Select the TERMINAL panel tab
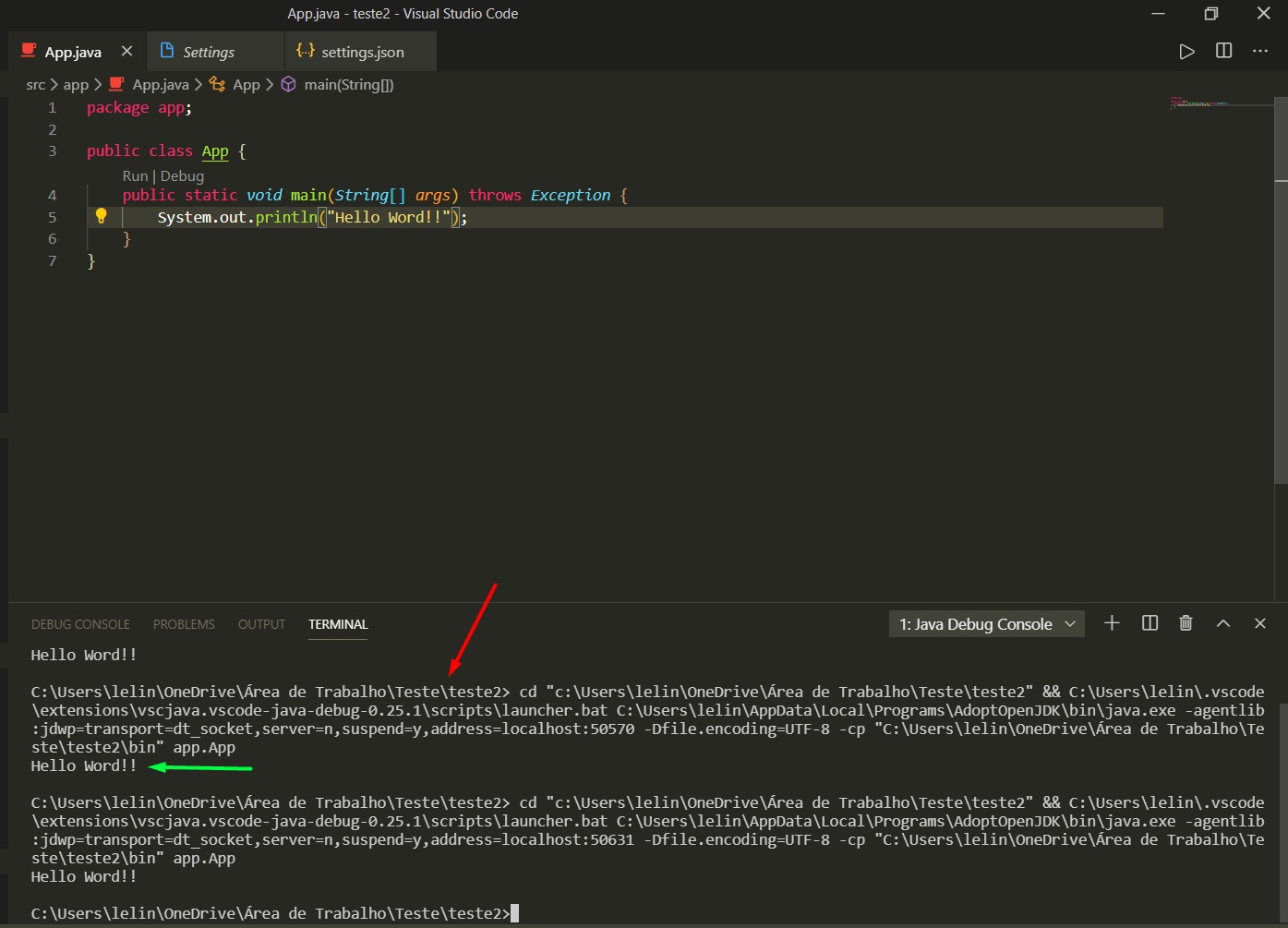Image resolution: width=1288 pixels, height=928 pixels. [x=338, y=624]
